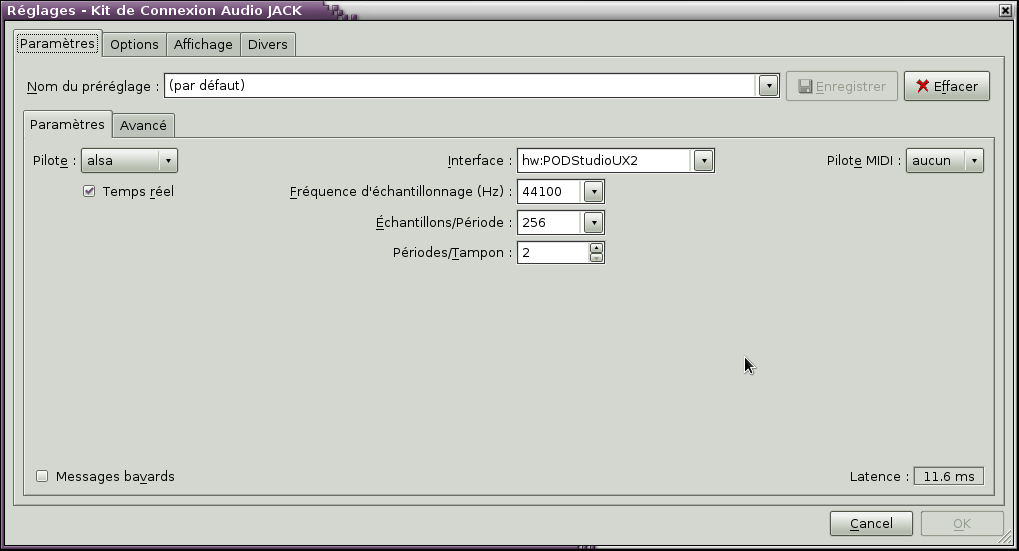This screenshot has height=551, width=1019.
Task: Click the OK button
Action: pos(962,524)
